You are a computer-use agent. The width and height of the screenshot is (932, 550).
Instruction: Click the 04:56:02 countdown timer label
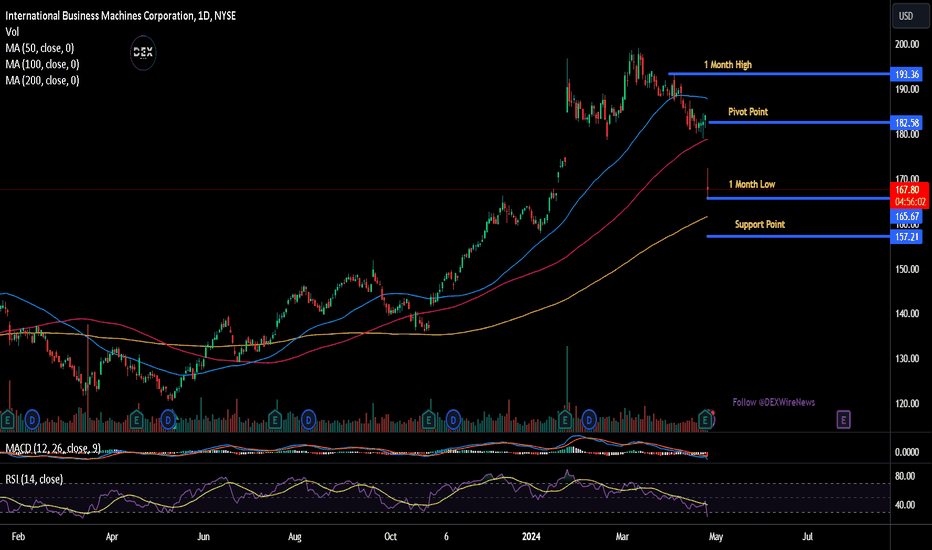coord(910,202)
